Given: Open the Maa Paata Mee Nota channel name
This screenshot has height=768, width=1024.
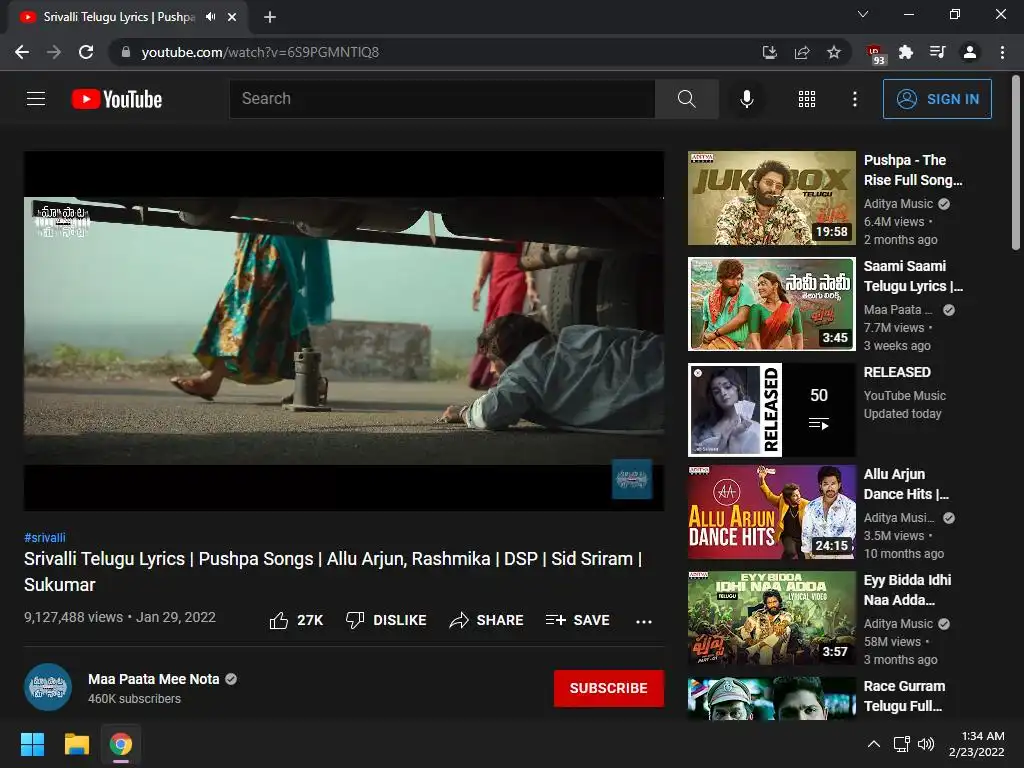Looking at the screenshot, I should pos(153,679).
